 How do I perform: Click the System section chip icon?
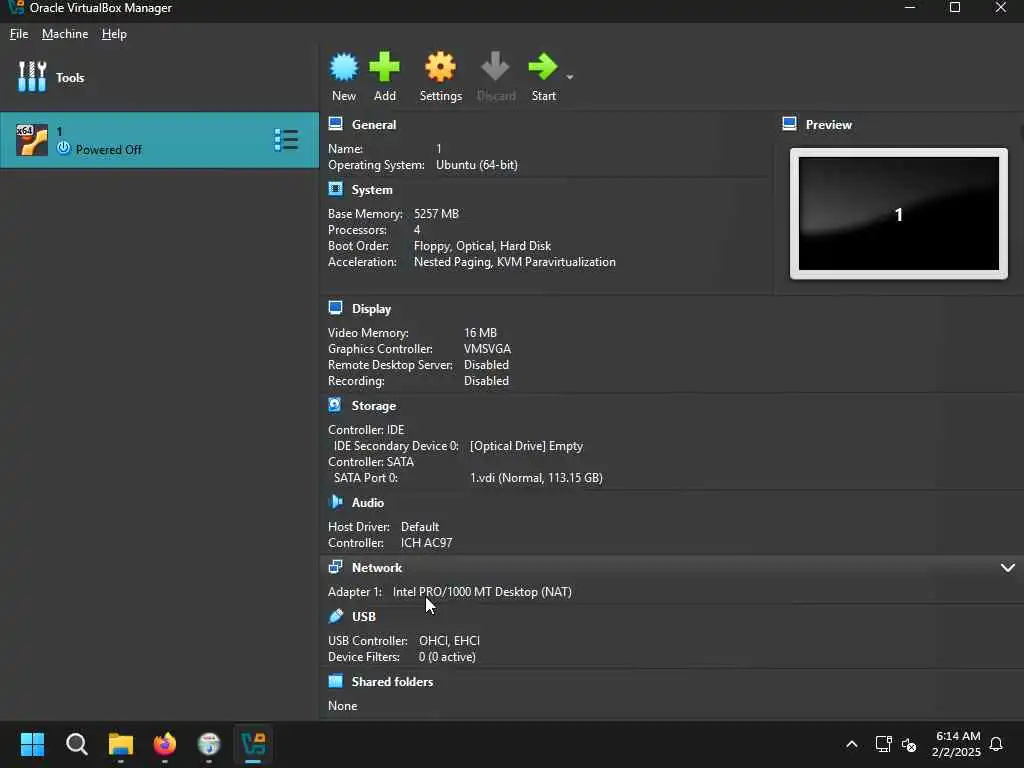coord(336,189)
